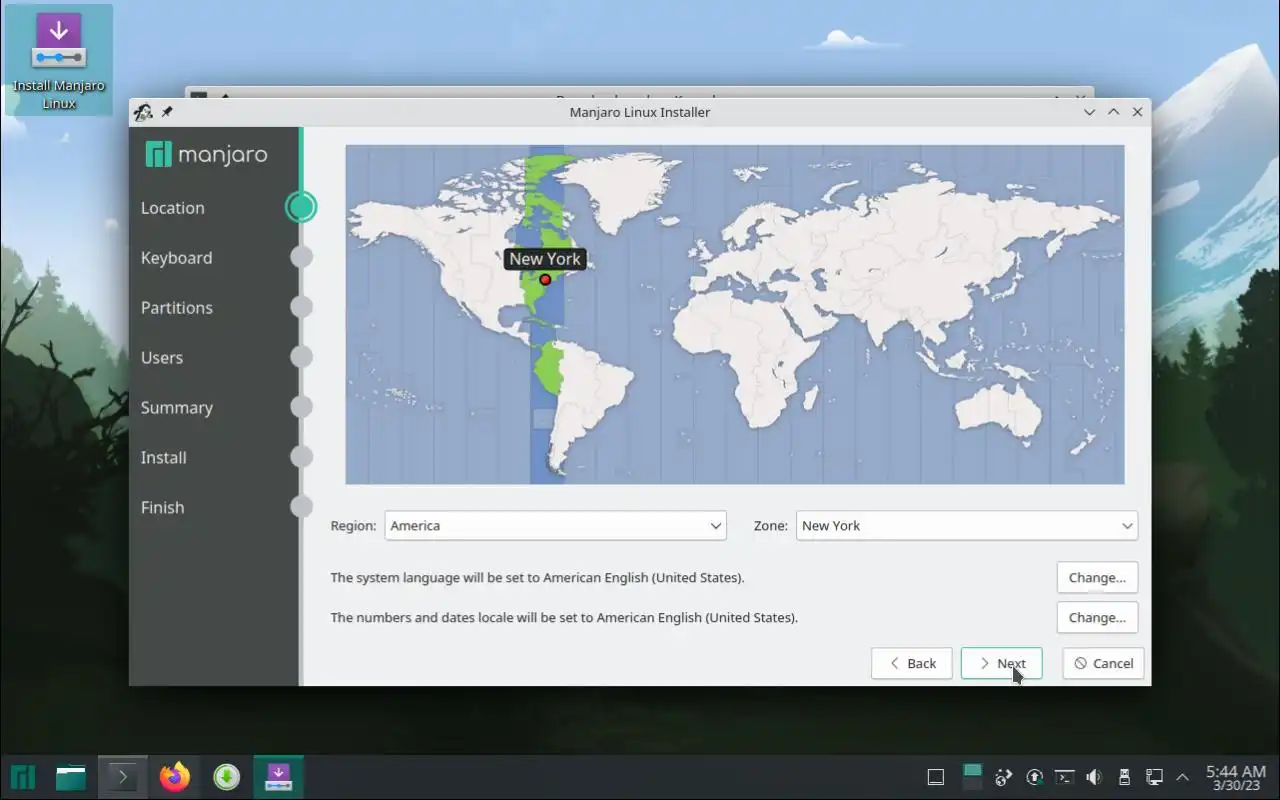Select the Users step in sidebar
Image resolution: width=1280 pixels, height=800 pixels.
[162, 358]
